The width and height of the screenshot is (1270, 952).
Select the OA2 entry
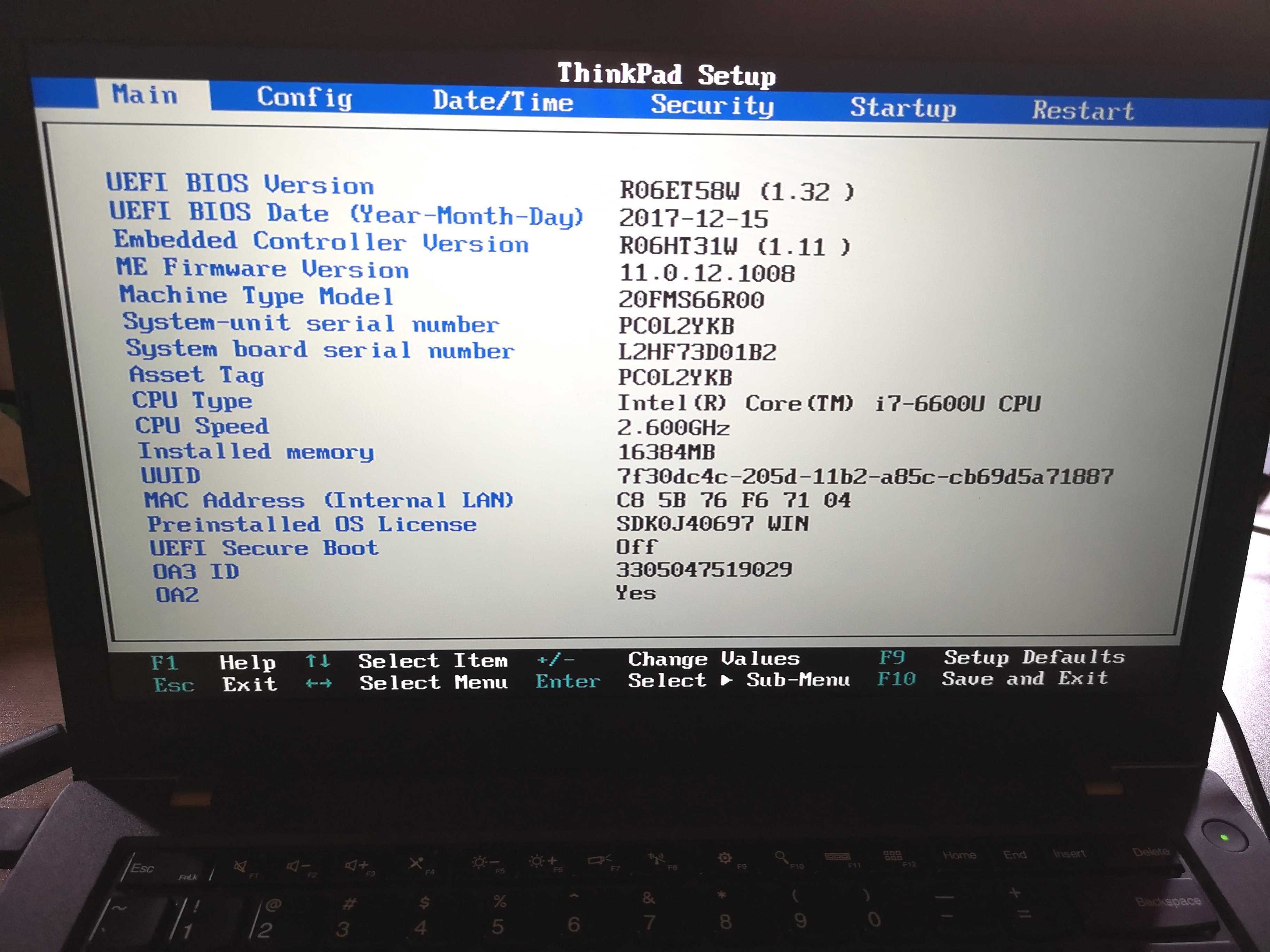point(176,595)
